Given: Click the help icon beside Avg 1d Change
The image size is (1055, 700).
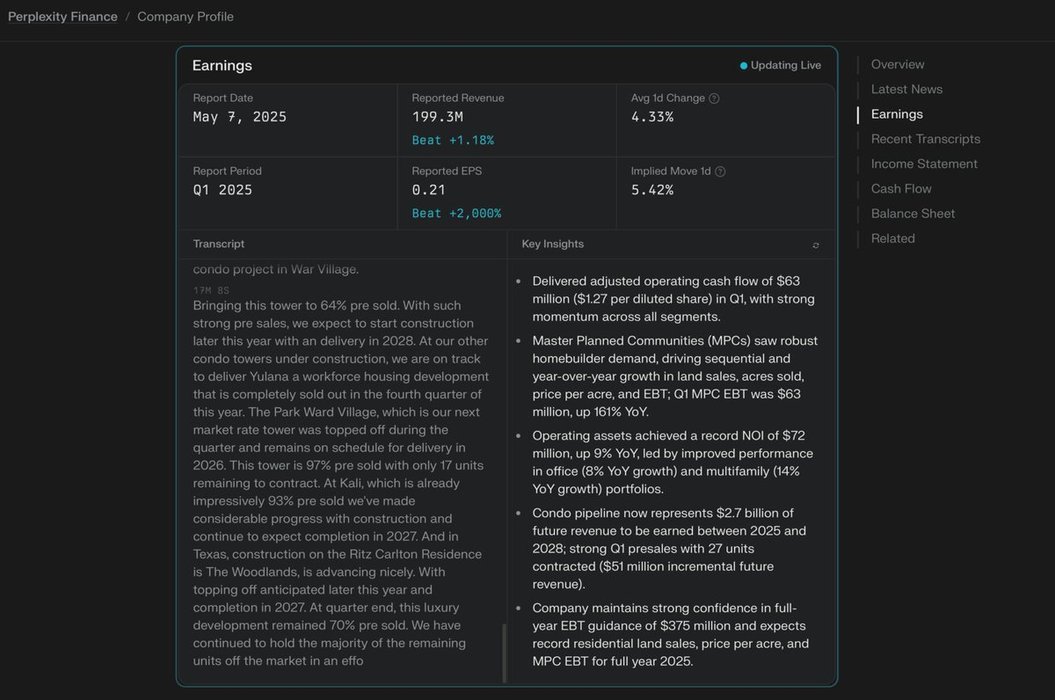Looking at the screenshot, I should [714, 99].
